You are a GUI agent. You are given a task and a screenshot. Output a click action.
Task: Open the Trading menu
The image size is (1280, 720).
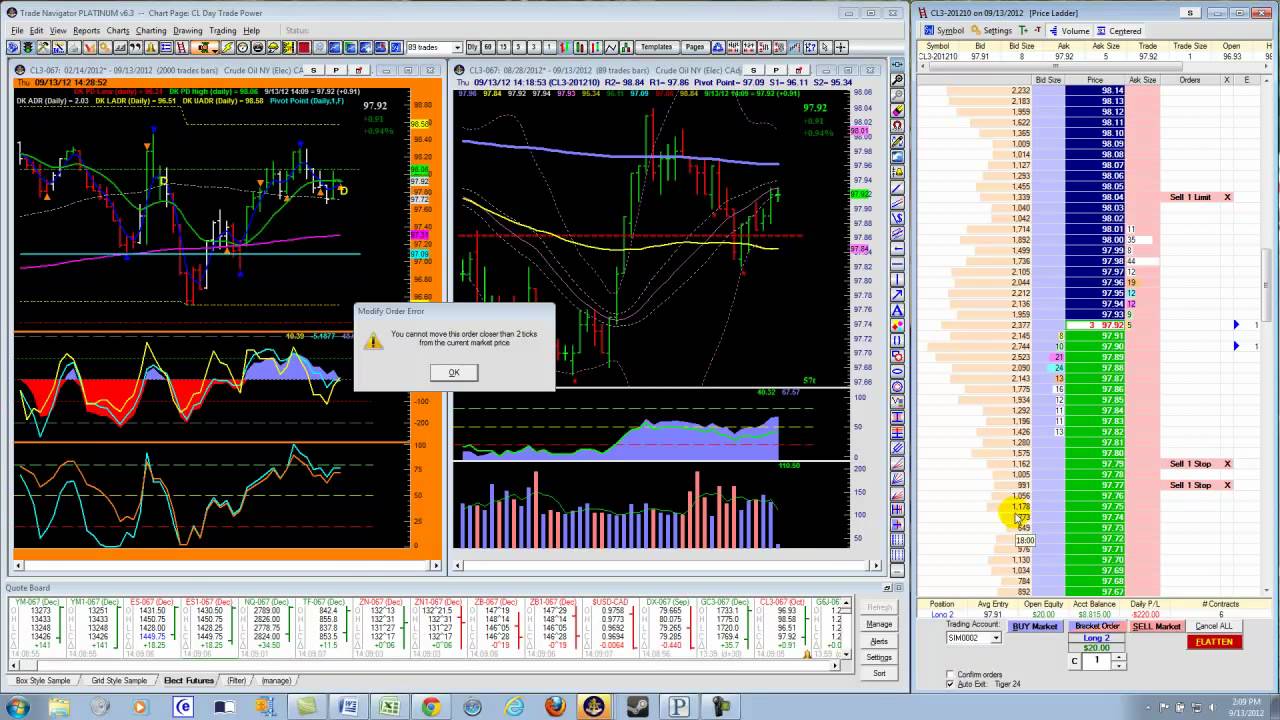pyautogui.click(x=222, y=30)
